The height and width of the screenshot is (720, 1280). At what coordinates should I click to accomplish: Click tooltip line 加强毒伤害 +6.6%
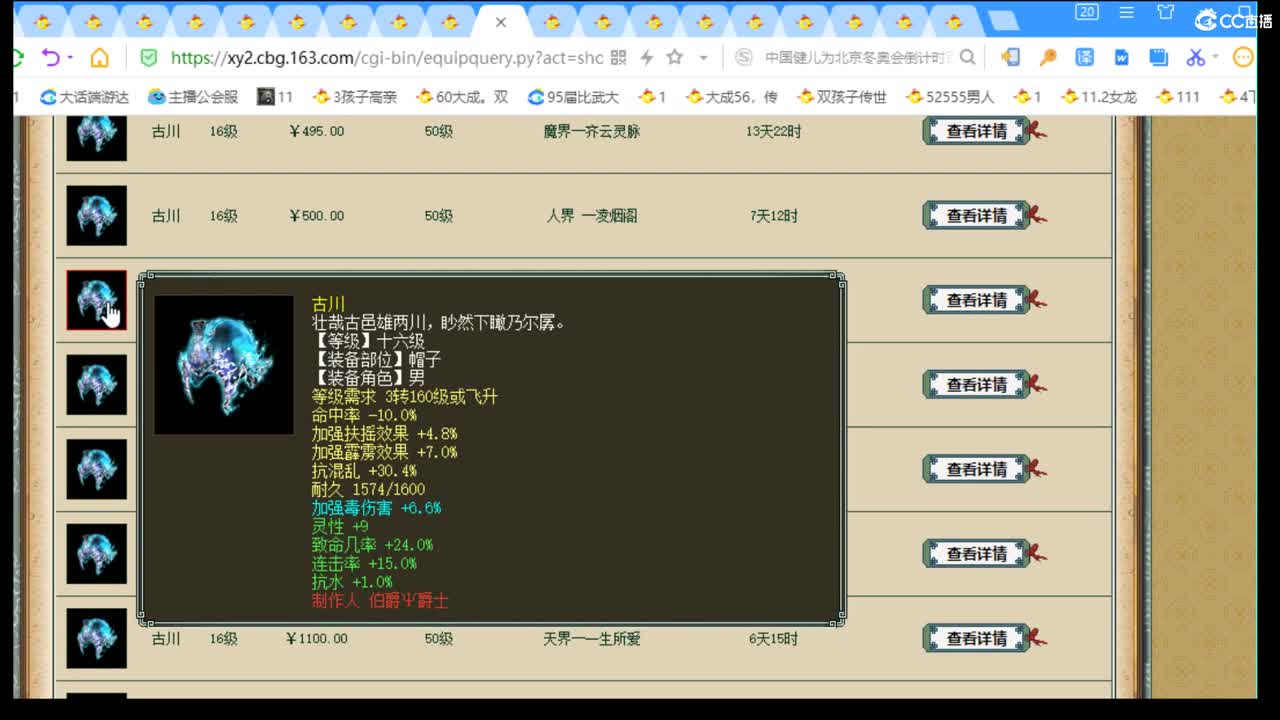[x=376, y=508]
